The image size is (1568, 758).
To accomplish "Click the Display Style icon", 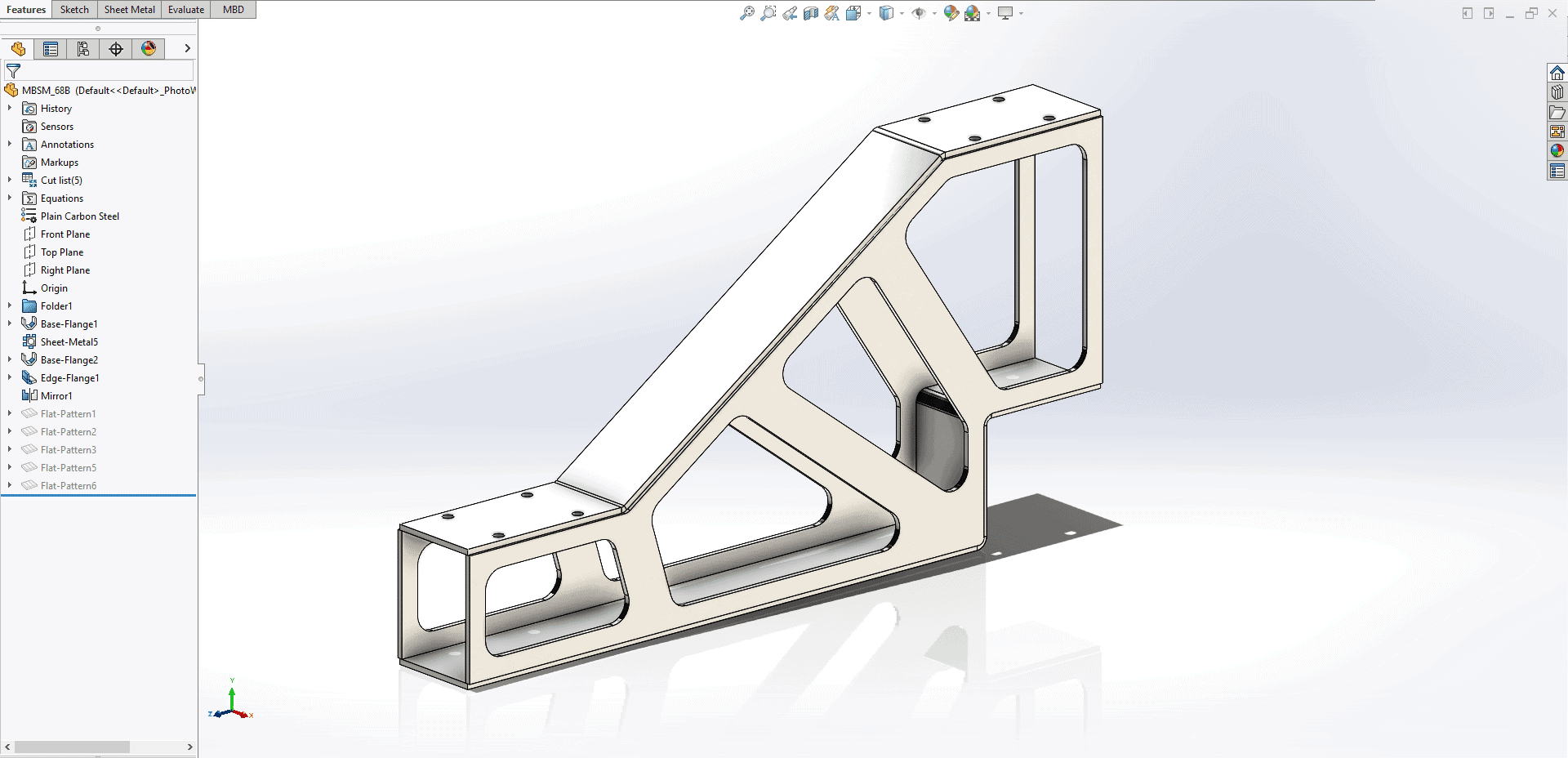I will [886, 13].
